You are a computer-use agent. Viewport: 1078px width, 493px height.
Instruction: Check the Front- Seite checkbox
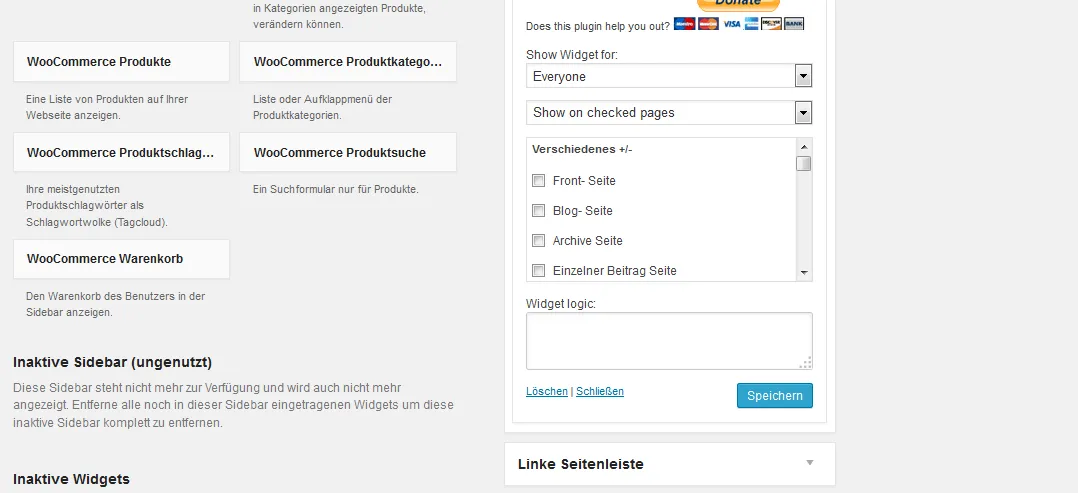tap(538, 181)
